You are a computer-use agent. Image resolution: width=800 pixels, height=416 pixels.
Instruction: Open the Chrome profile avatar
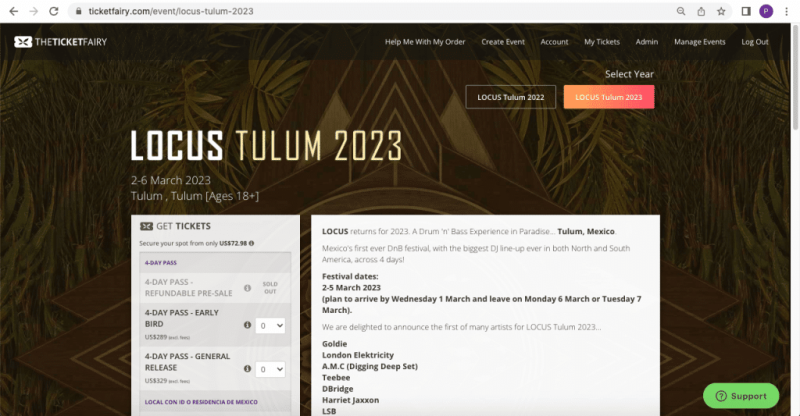[766, 11]
